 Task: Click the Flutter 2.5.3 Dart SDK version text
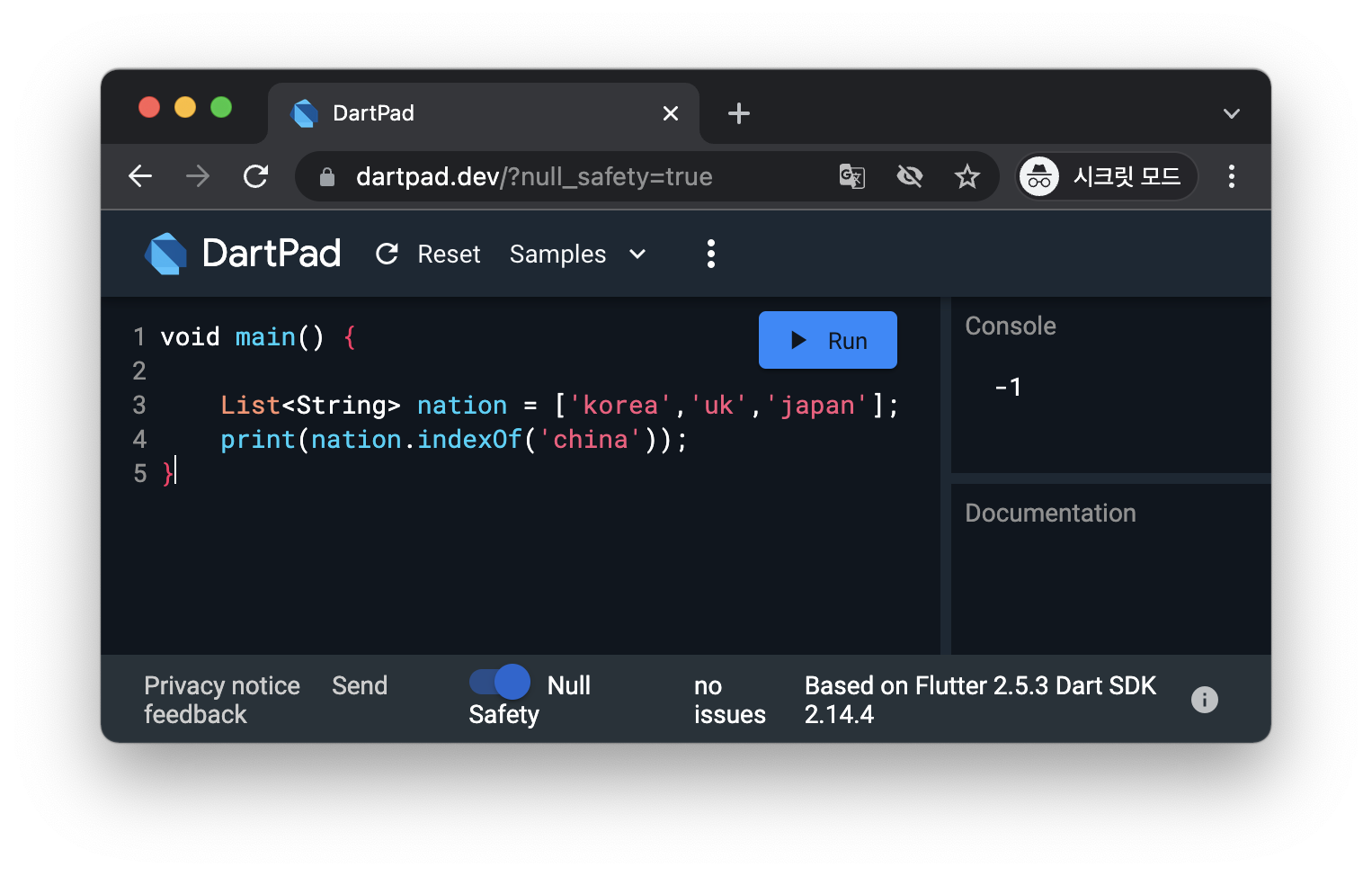980,700
